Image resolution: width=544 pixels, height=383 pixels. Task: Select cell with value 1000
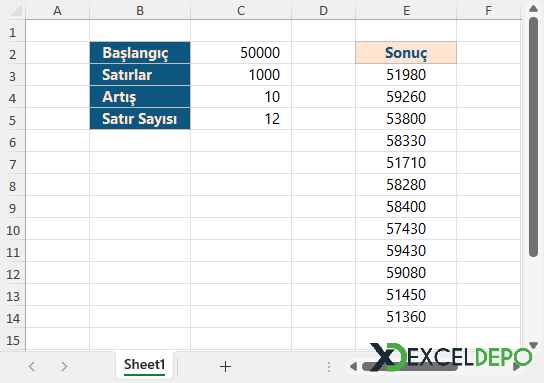pos(241,75)
